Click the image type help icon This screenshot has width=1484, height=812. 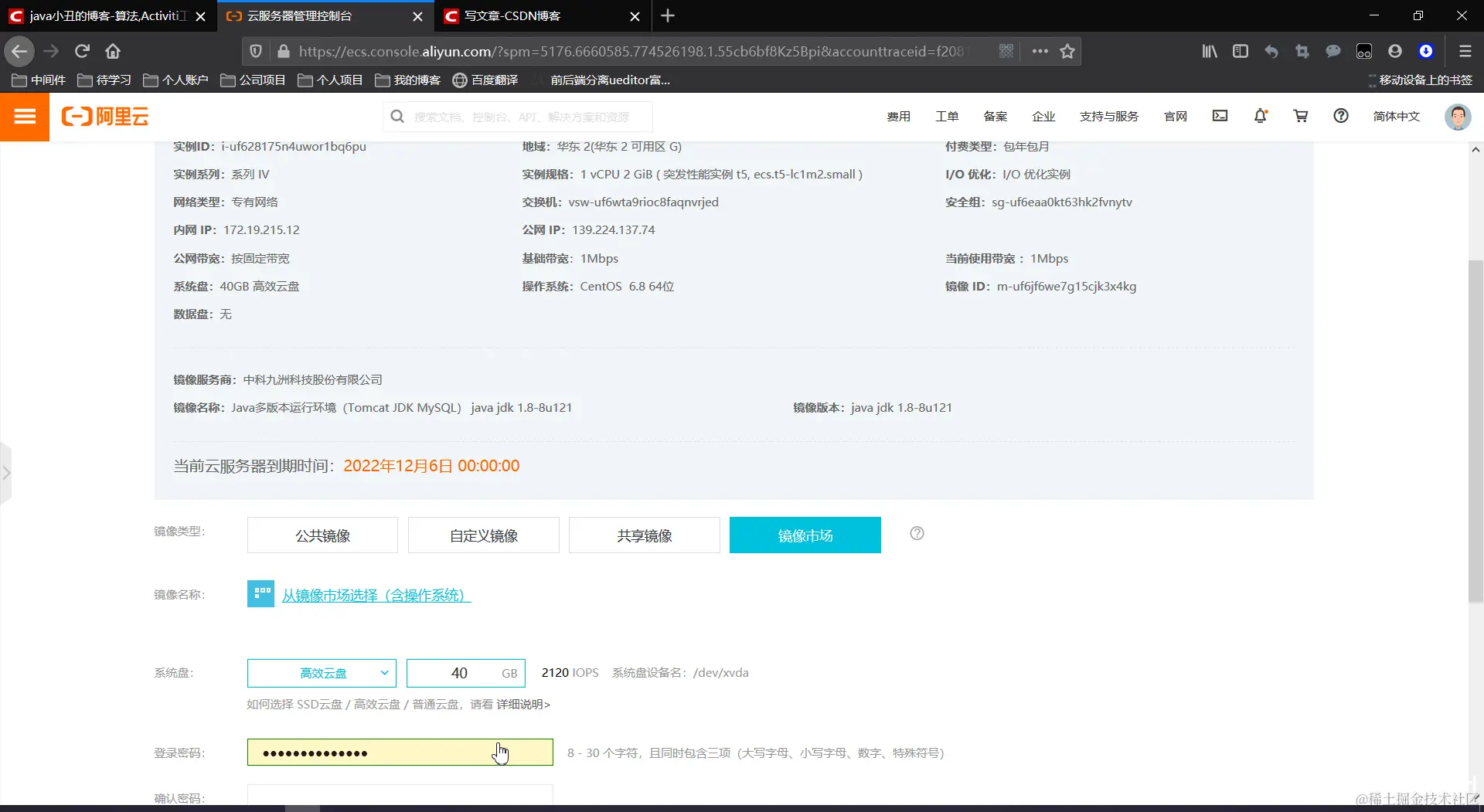point(917,533)
